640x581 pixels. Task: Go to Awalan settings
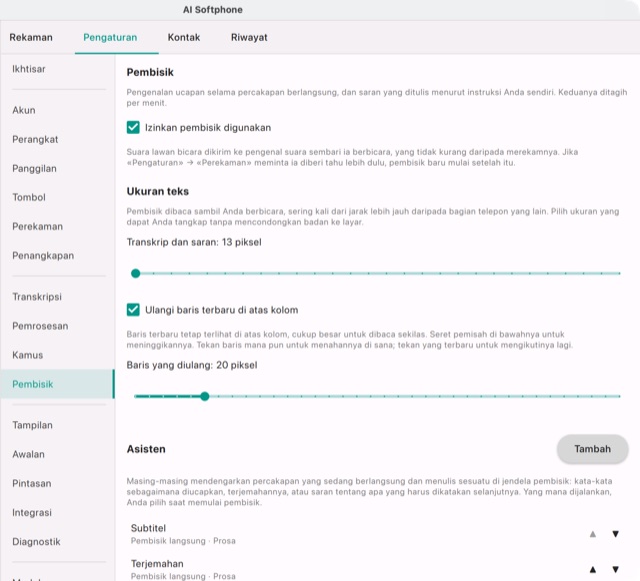pyautogui.click(x=57, y=454)
